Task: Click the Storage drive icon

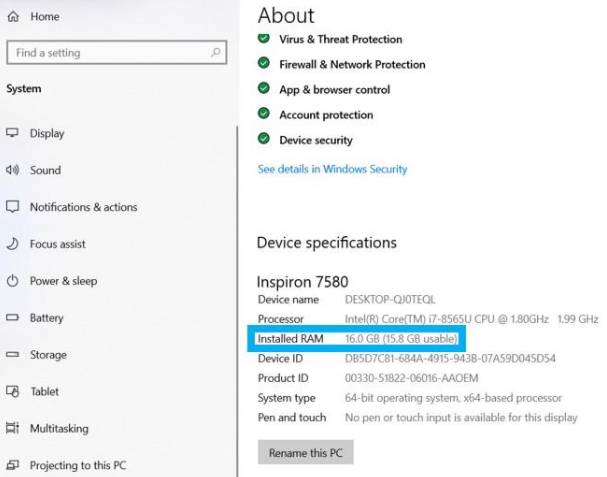Action: point(13,355)
